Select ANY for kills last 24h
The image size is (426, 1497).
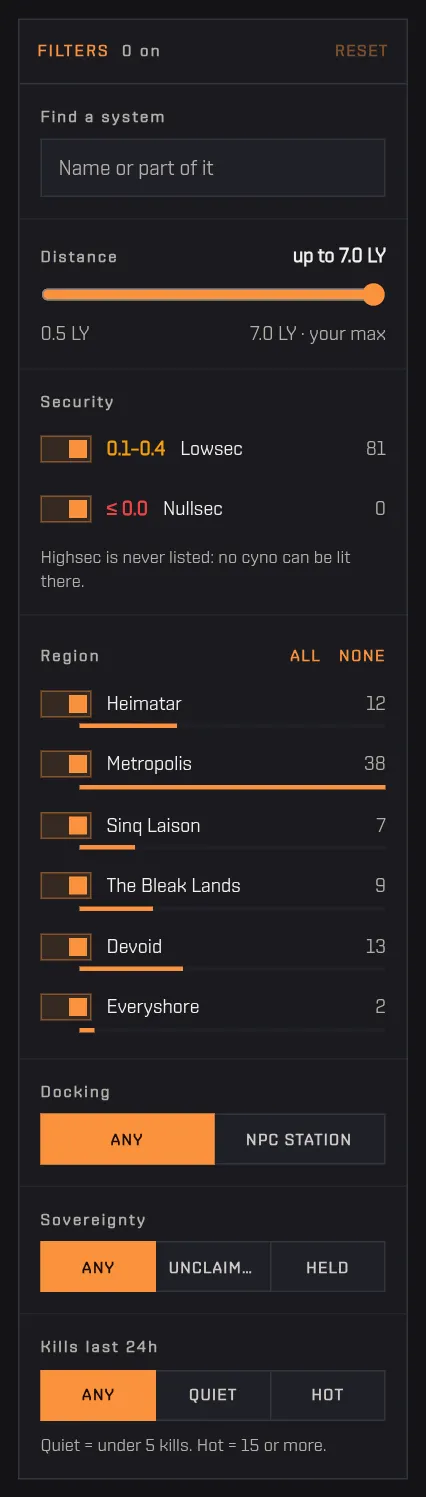pyautogui.click(x=98, y=1395)
